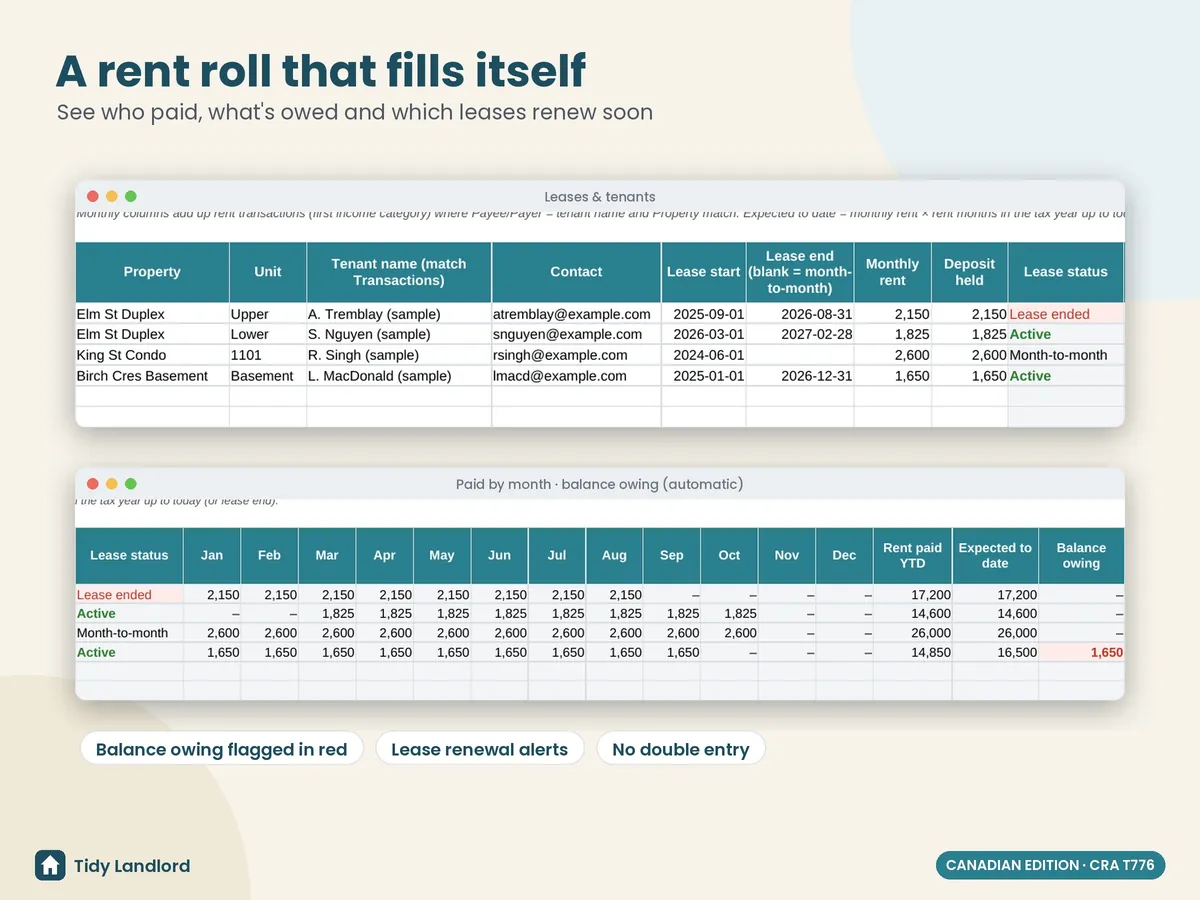Select the Tenant name column header
Screen dimensions: 1200x900
point(399,272)
